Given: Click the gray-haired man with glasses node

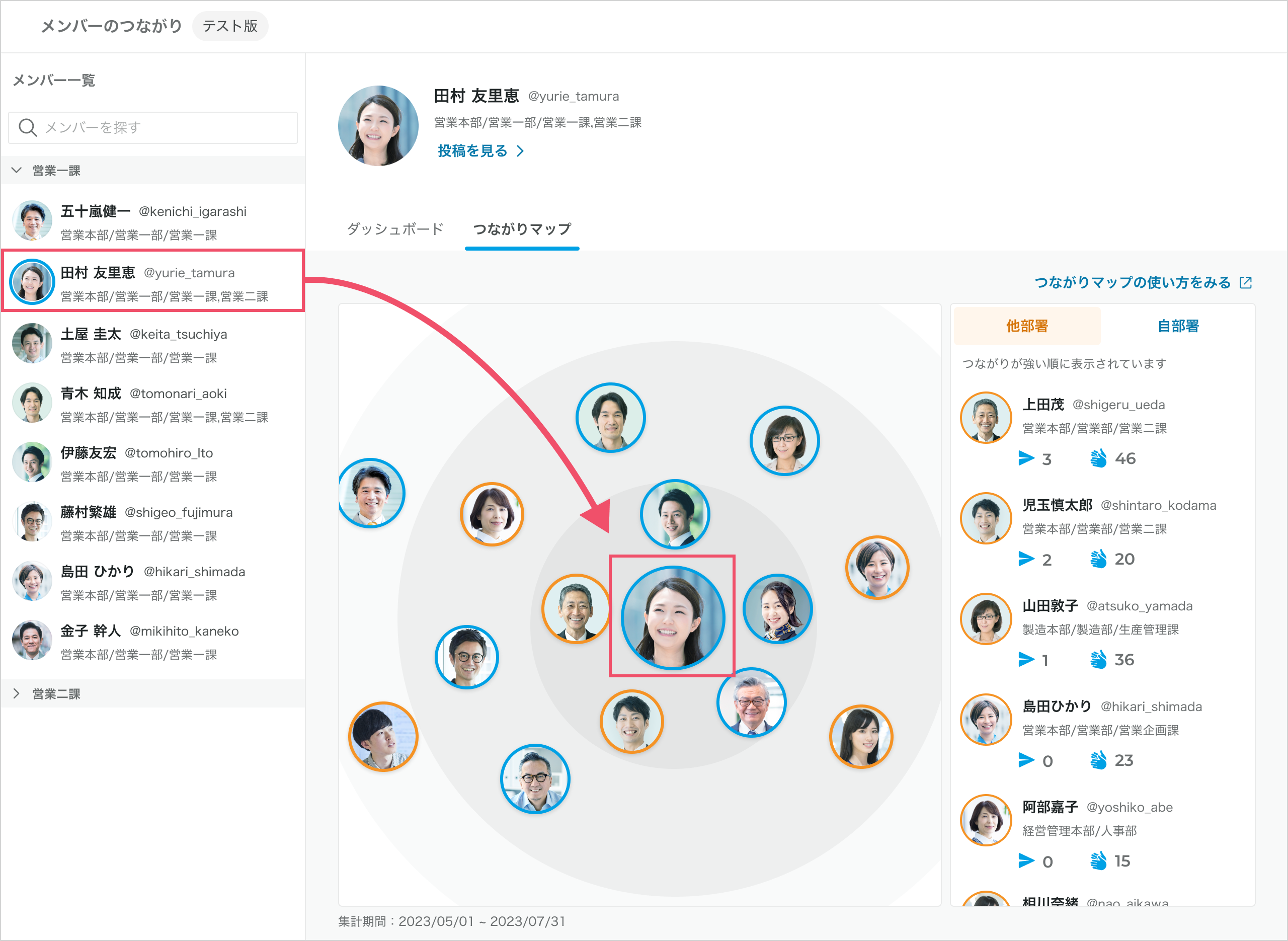Looking at the screenshot, I should (752, 703).
